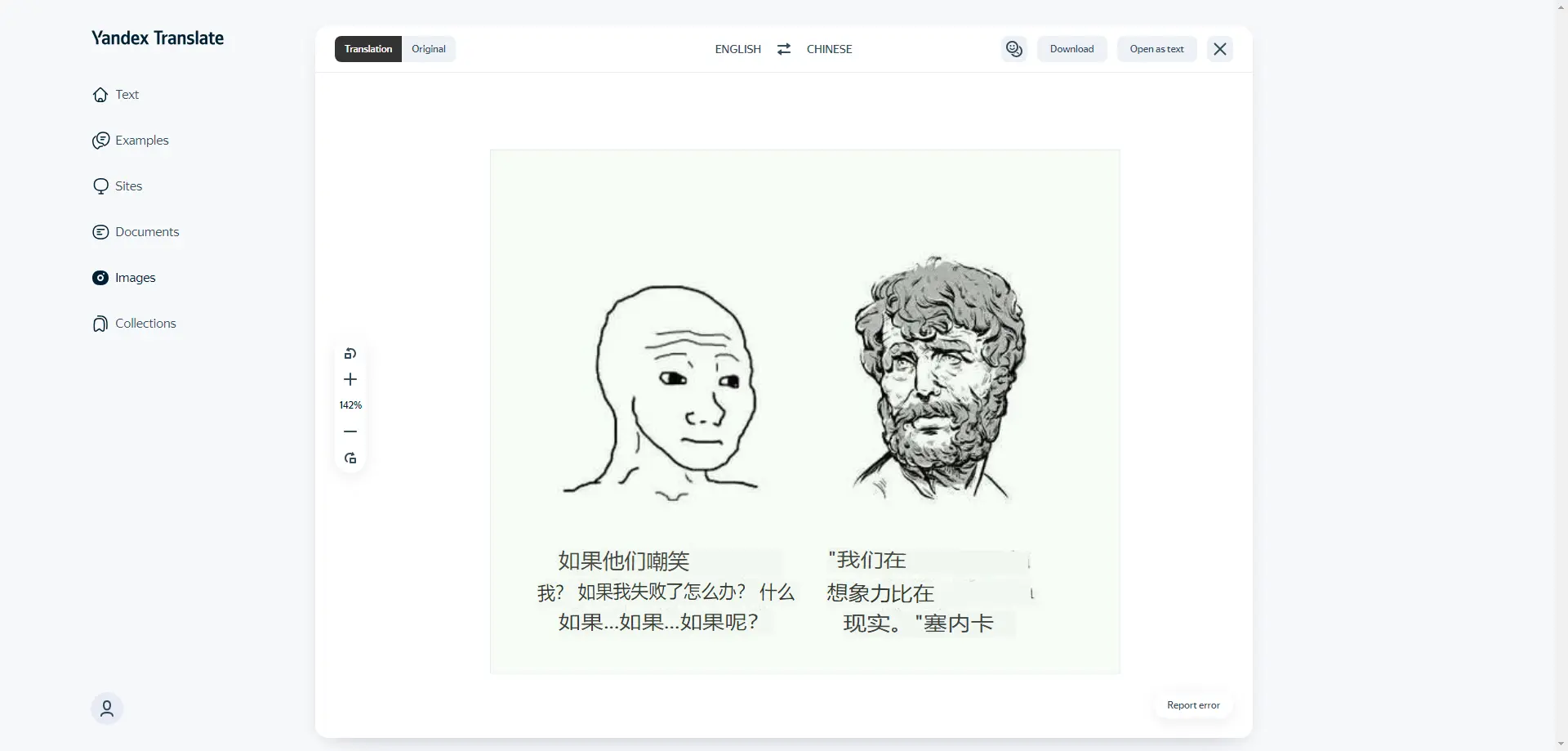
Task: Download the translated image
Action: (1072, 49)
